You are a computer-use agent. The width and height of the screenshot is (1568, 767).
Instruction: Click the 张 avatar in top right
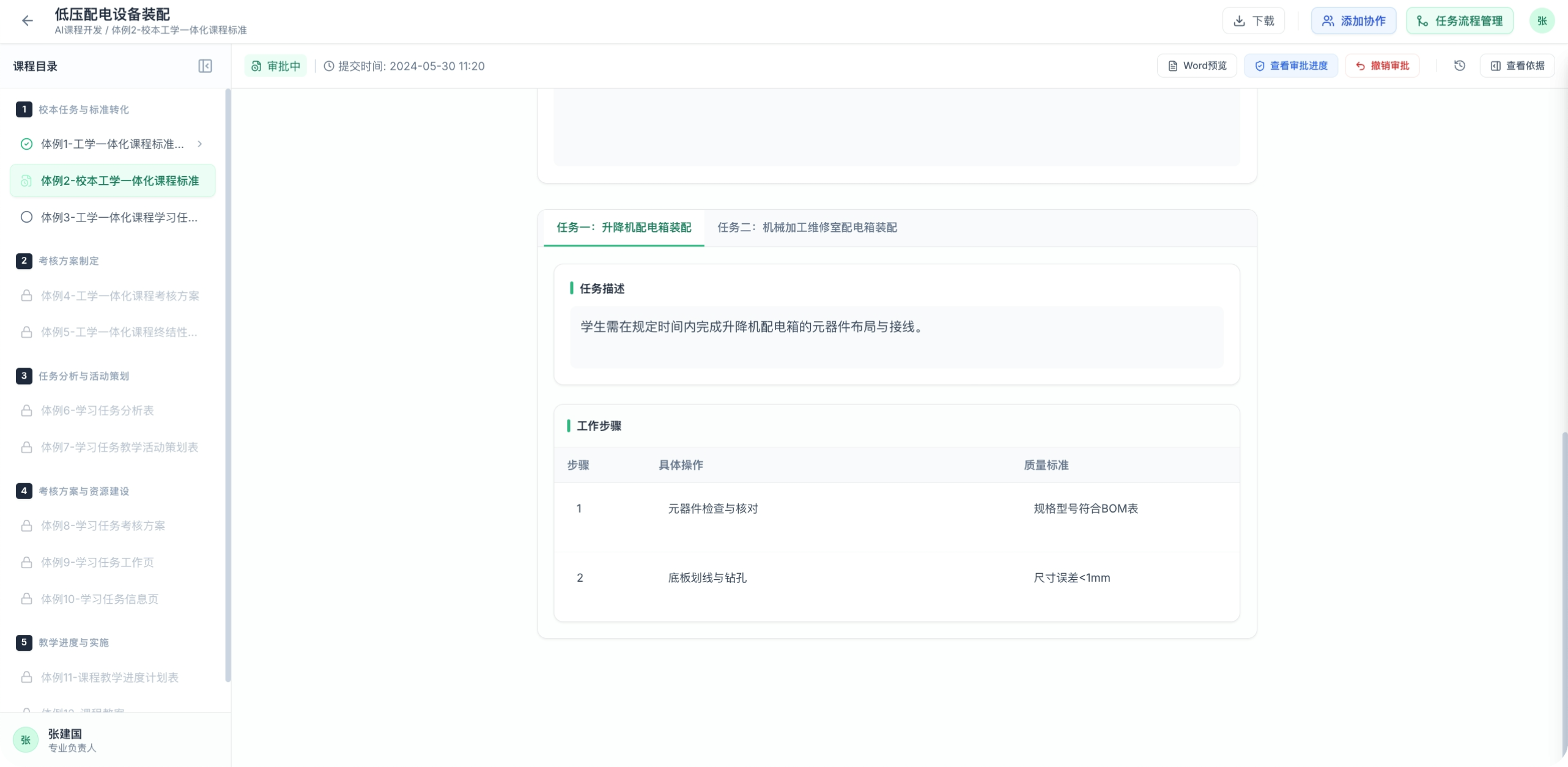(x=1541, y=21)
